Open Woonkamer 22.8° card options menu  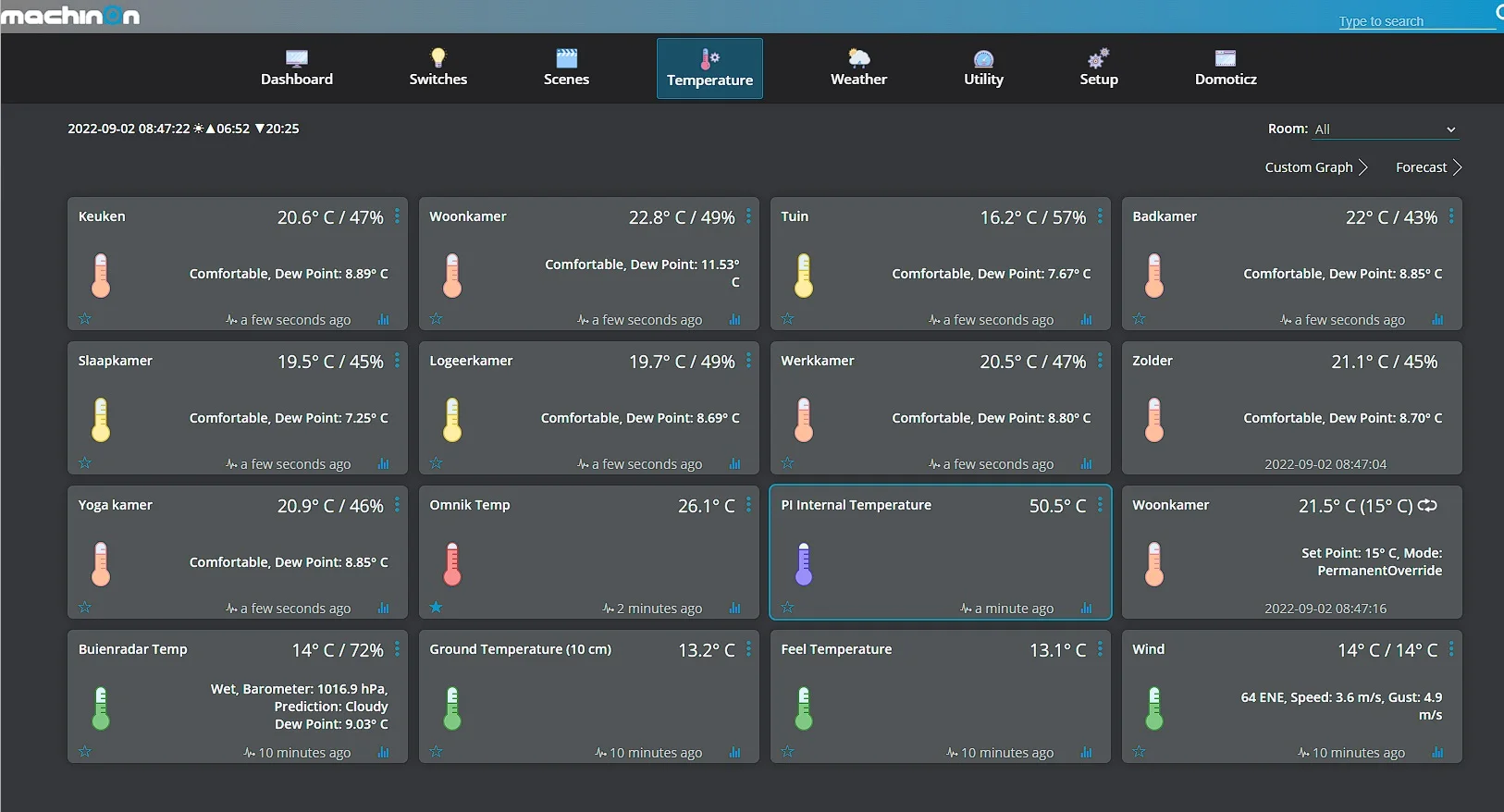[749, 216]
